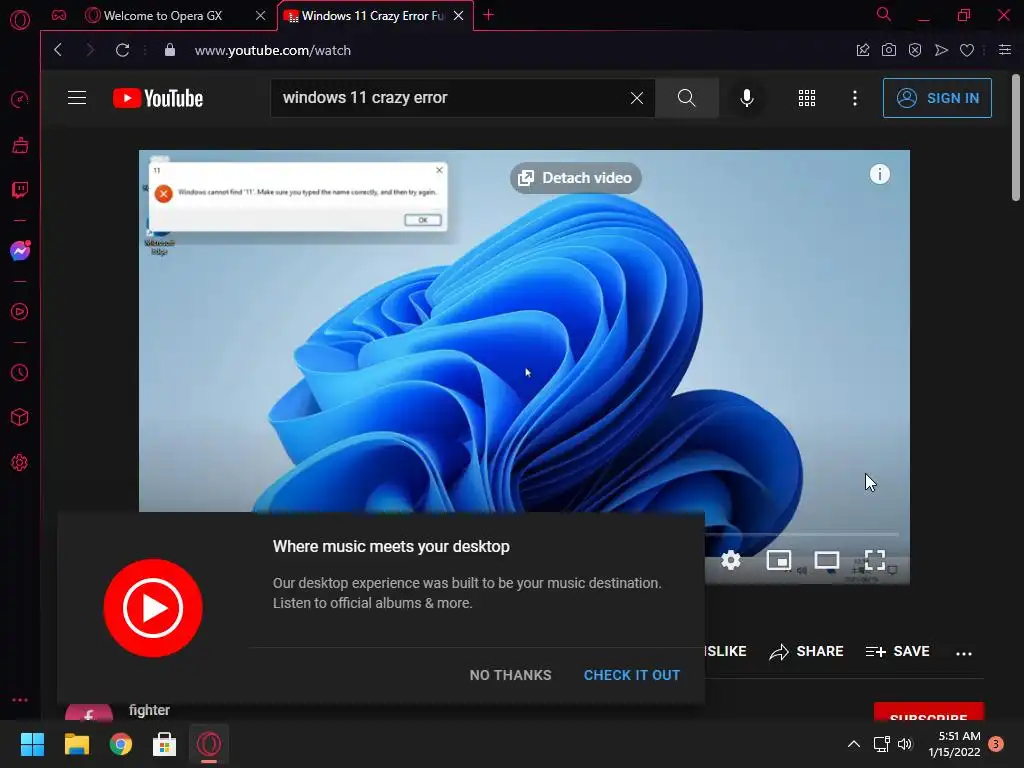Open YouTube apps grid
1024x768 pixels.
tap(807, 98)
